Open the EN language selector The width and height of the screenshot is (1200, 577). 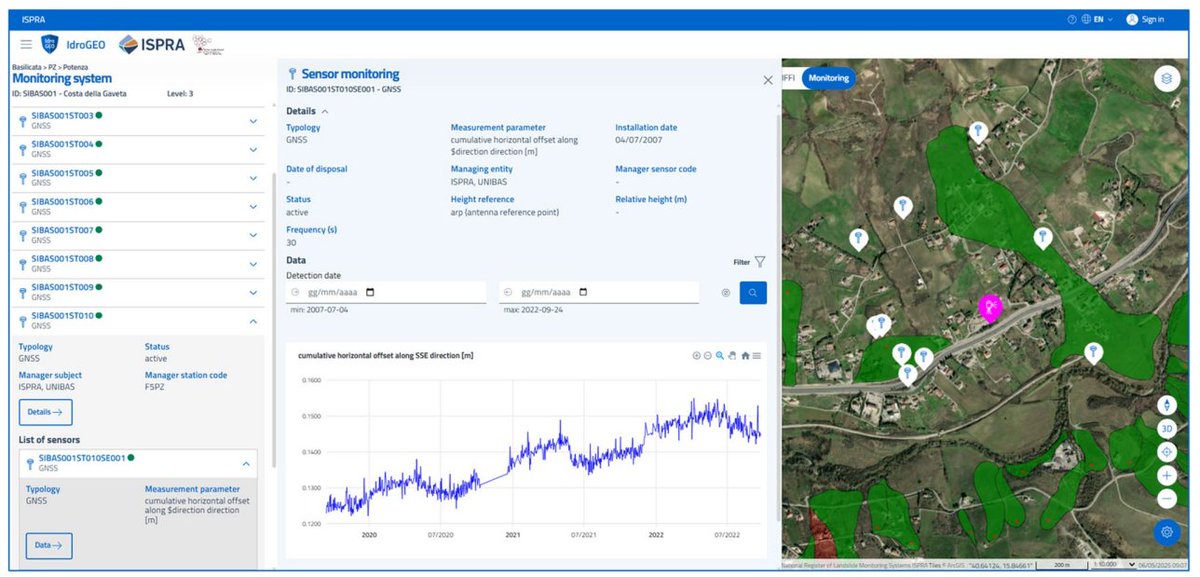point(1095,18)
